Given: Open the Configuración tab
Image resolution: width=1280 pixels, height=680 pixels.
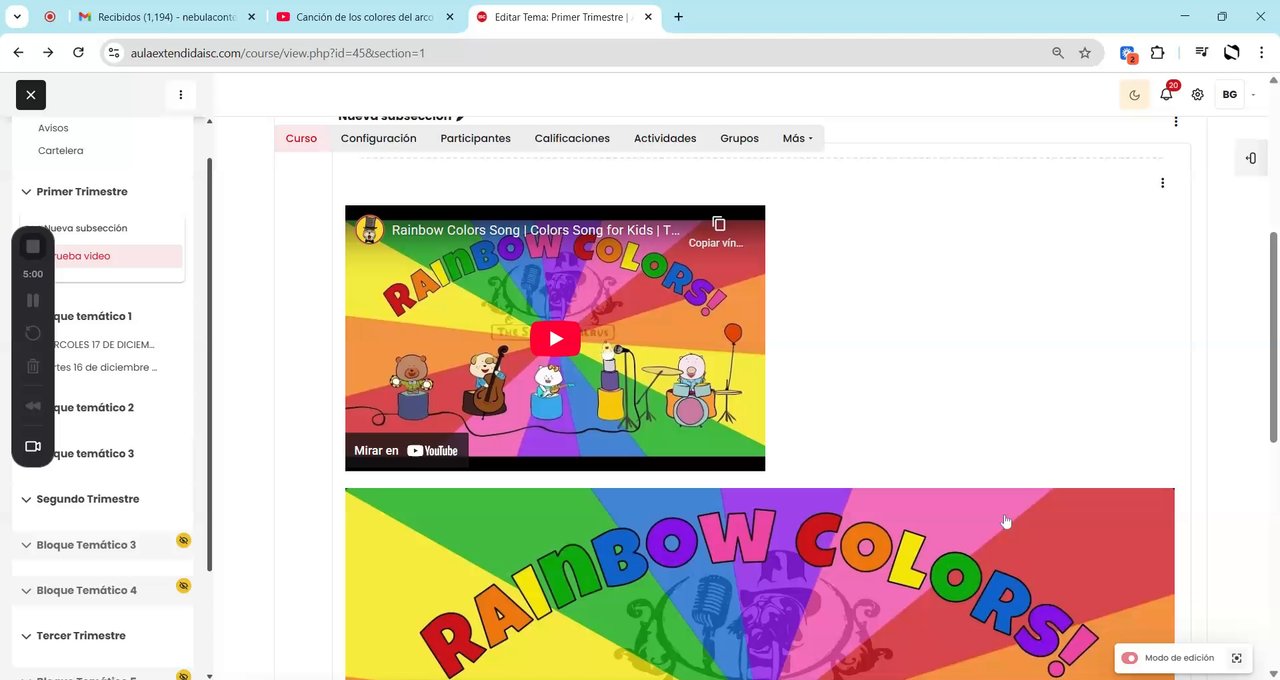Looking at the screenshot, I should pyautogui.click(x=378, y=139).
